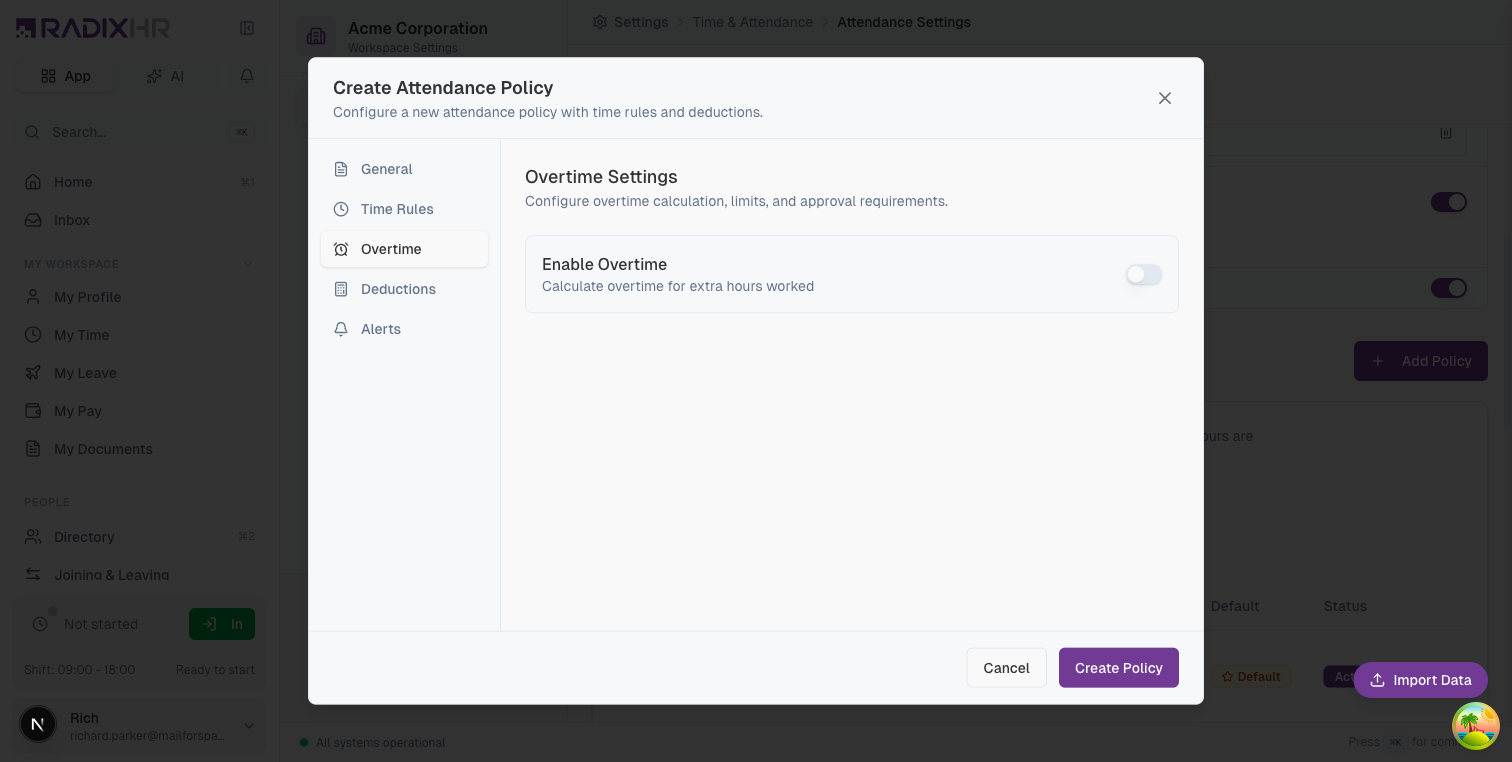Enable the Overtime toggle switch
The width and height of the screenshot is (1512, 762).
tap(1144, 274)
